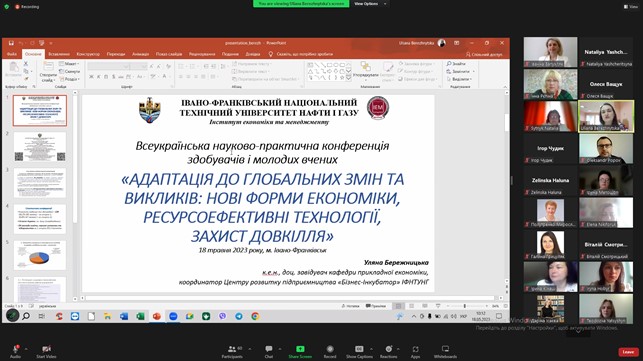643x361 pixels.
Task: Open the View Options dropdown at top
Action: click(370, 4)
